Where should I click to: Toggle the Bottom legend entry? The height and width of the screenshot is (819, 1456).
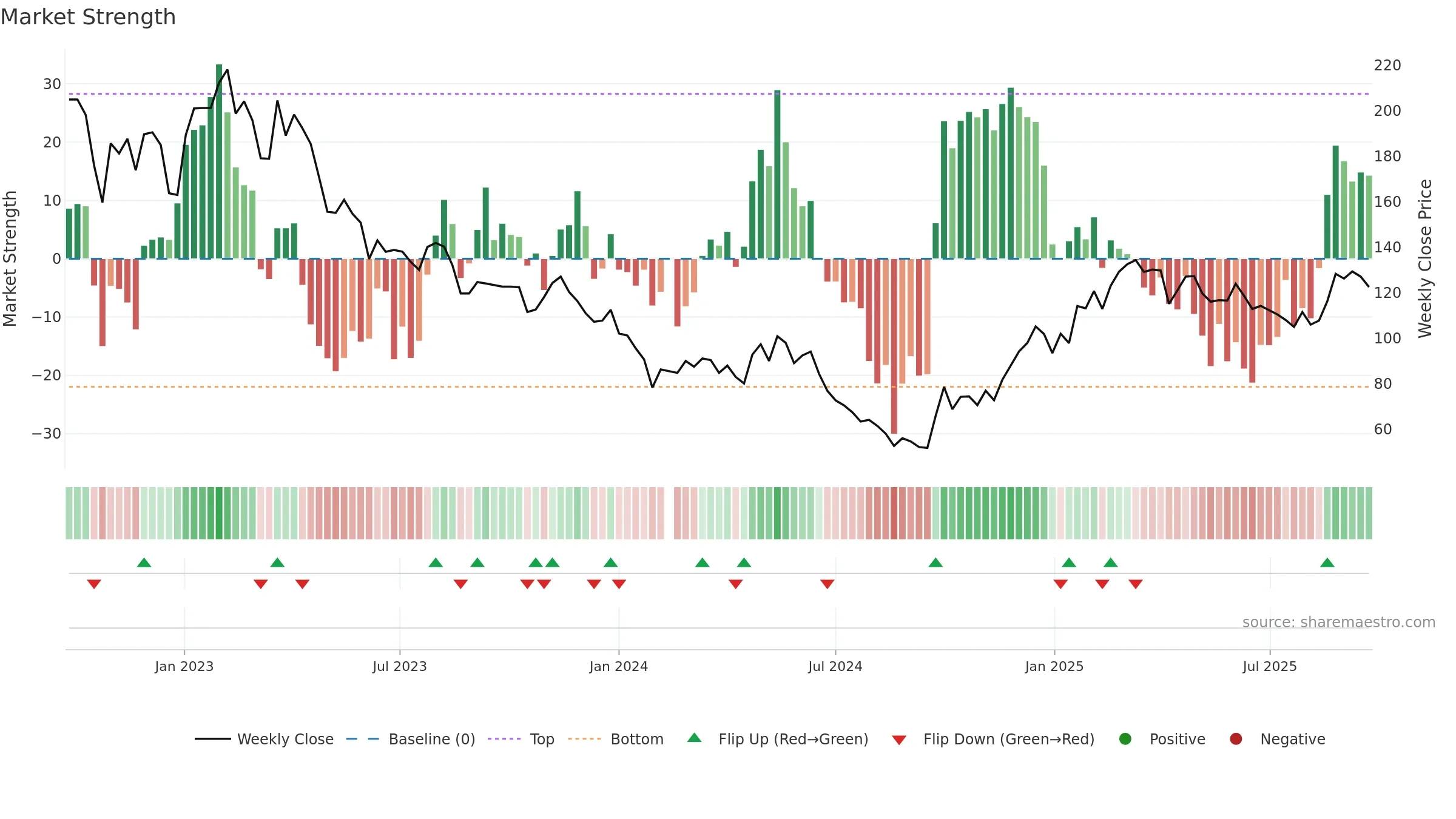coord(616,739)
